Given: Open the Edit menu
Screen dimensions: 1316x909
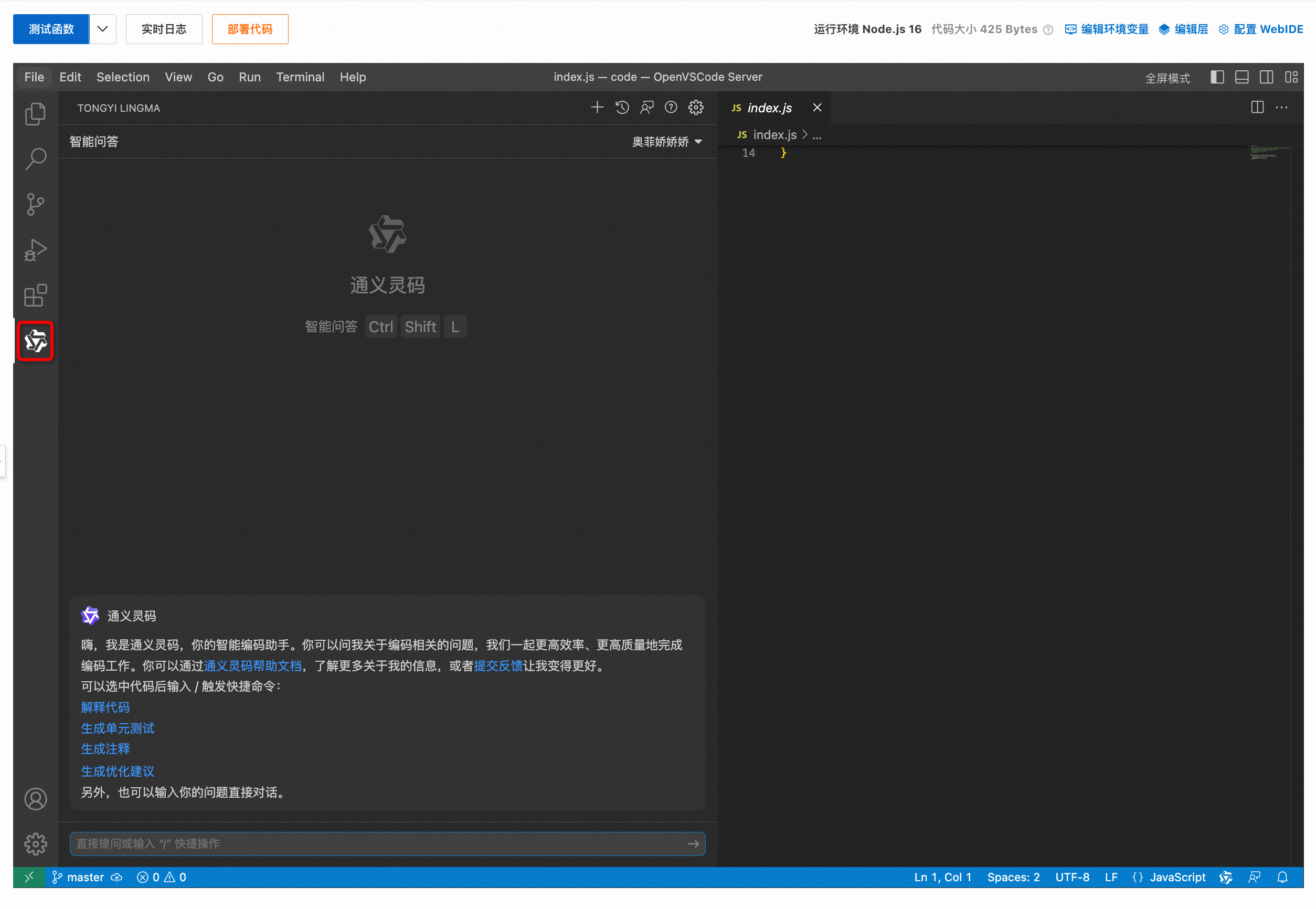Looking at the screenshot, I should point(70,77).
